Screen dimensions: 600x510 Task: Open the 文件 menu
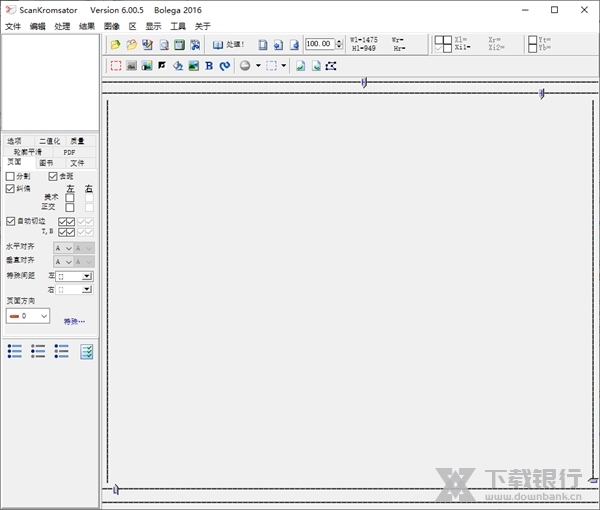(13, 26)
